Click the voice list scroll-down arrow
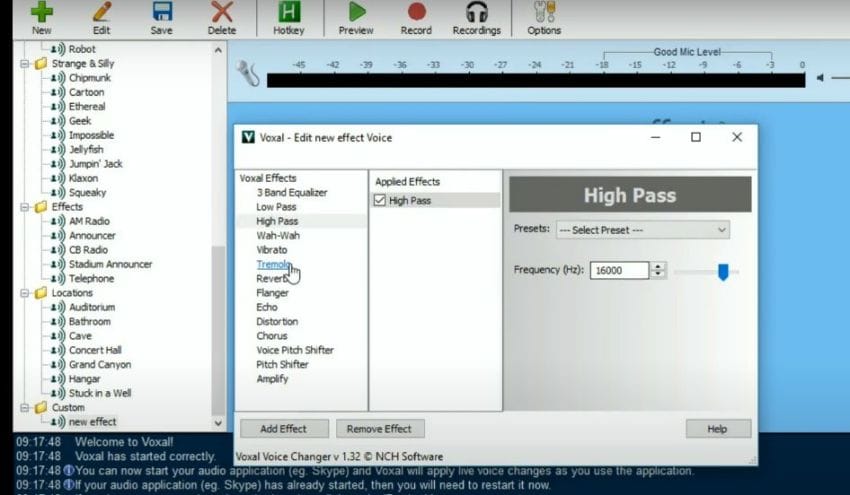Screen dimensions: 850x495 [218, 423]
